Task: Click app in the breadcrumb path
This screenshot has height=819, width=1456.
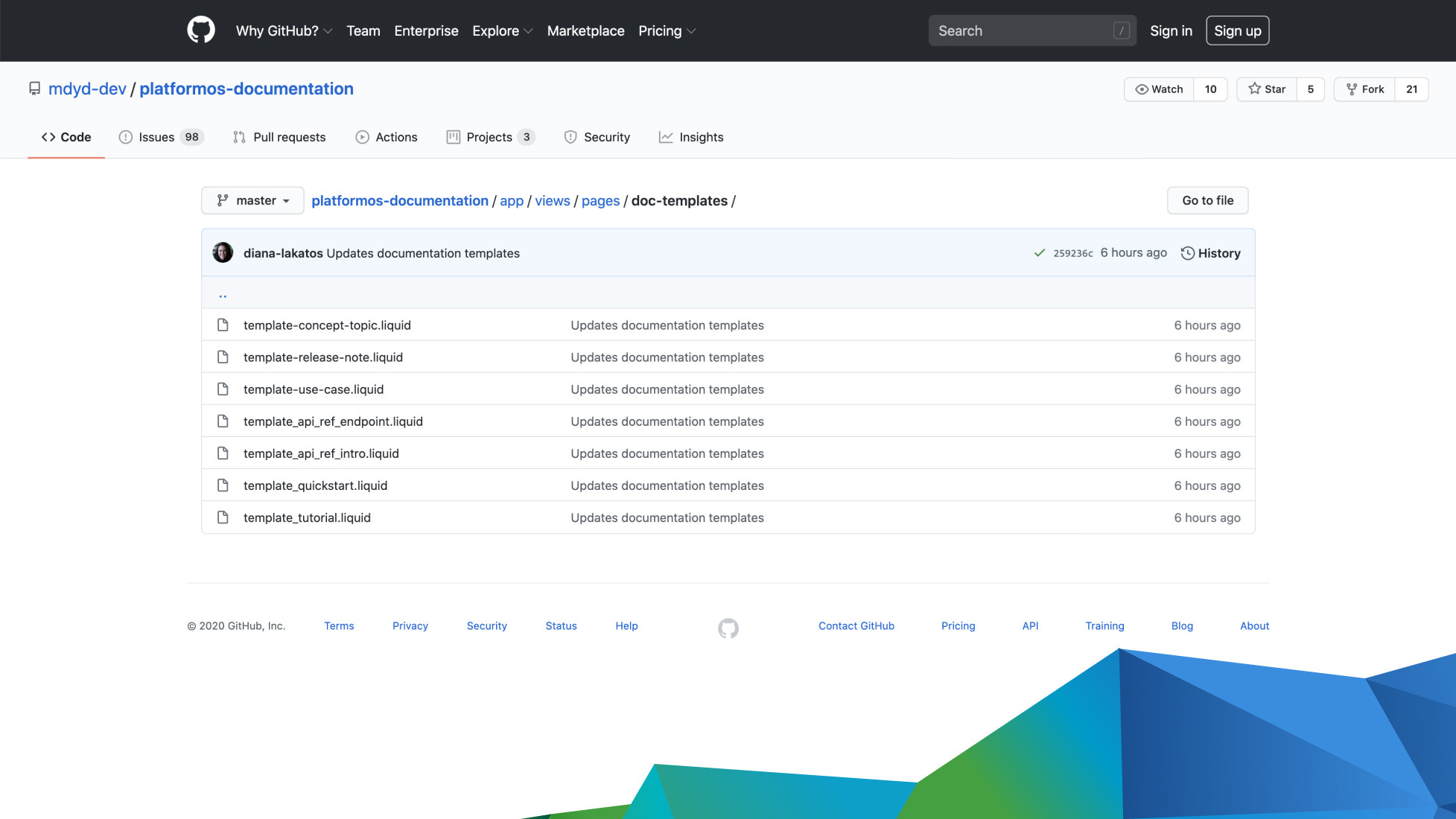Action: [x=512, y=200]
